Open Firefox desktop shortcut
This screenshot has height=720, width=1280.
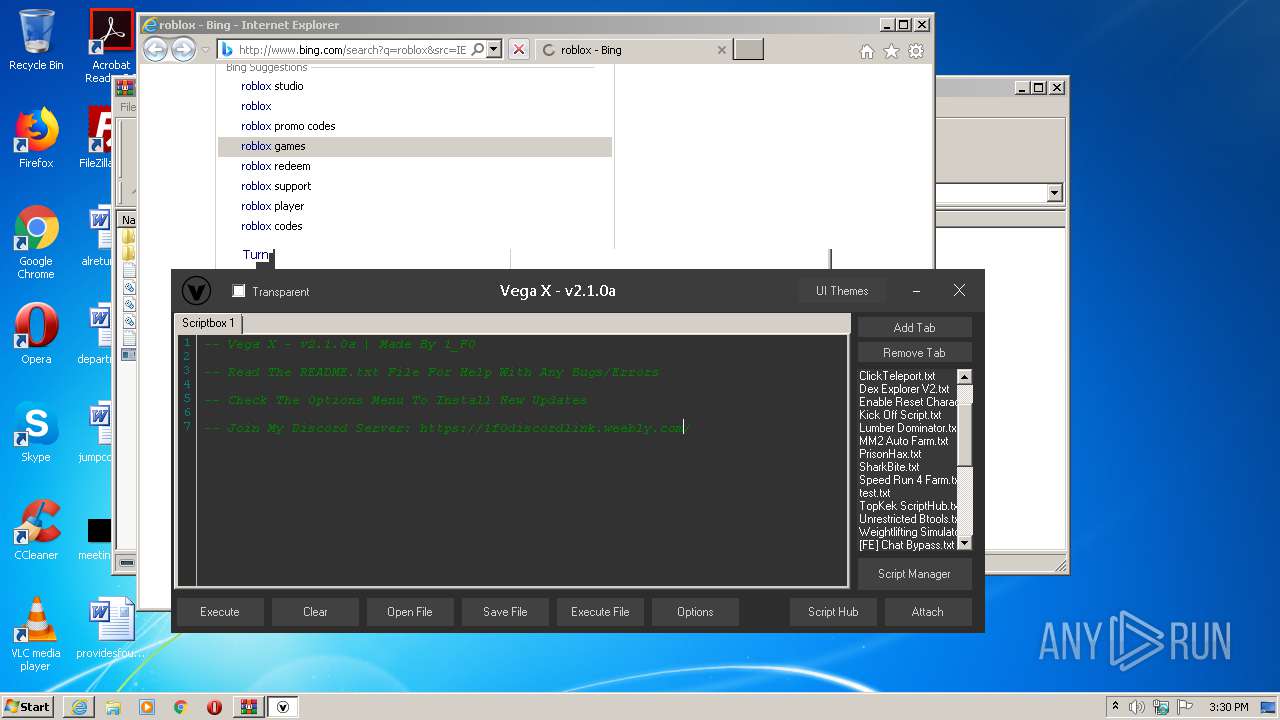(36, 138)
